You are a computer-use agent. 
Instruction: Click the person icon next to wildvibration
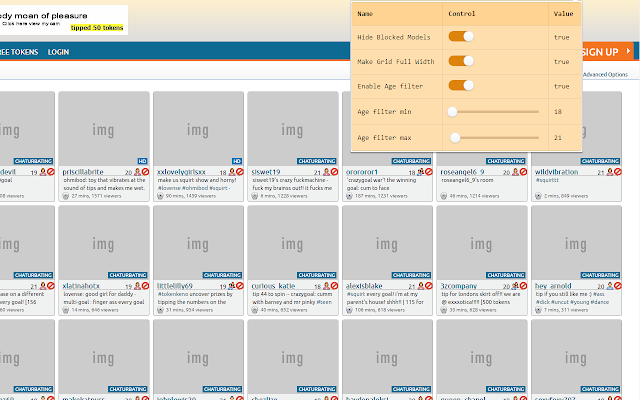610,172
